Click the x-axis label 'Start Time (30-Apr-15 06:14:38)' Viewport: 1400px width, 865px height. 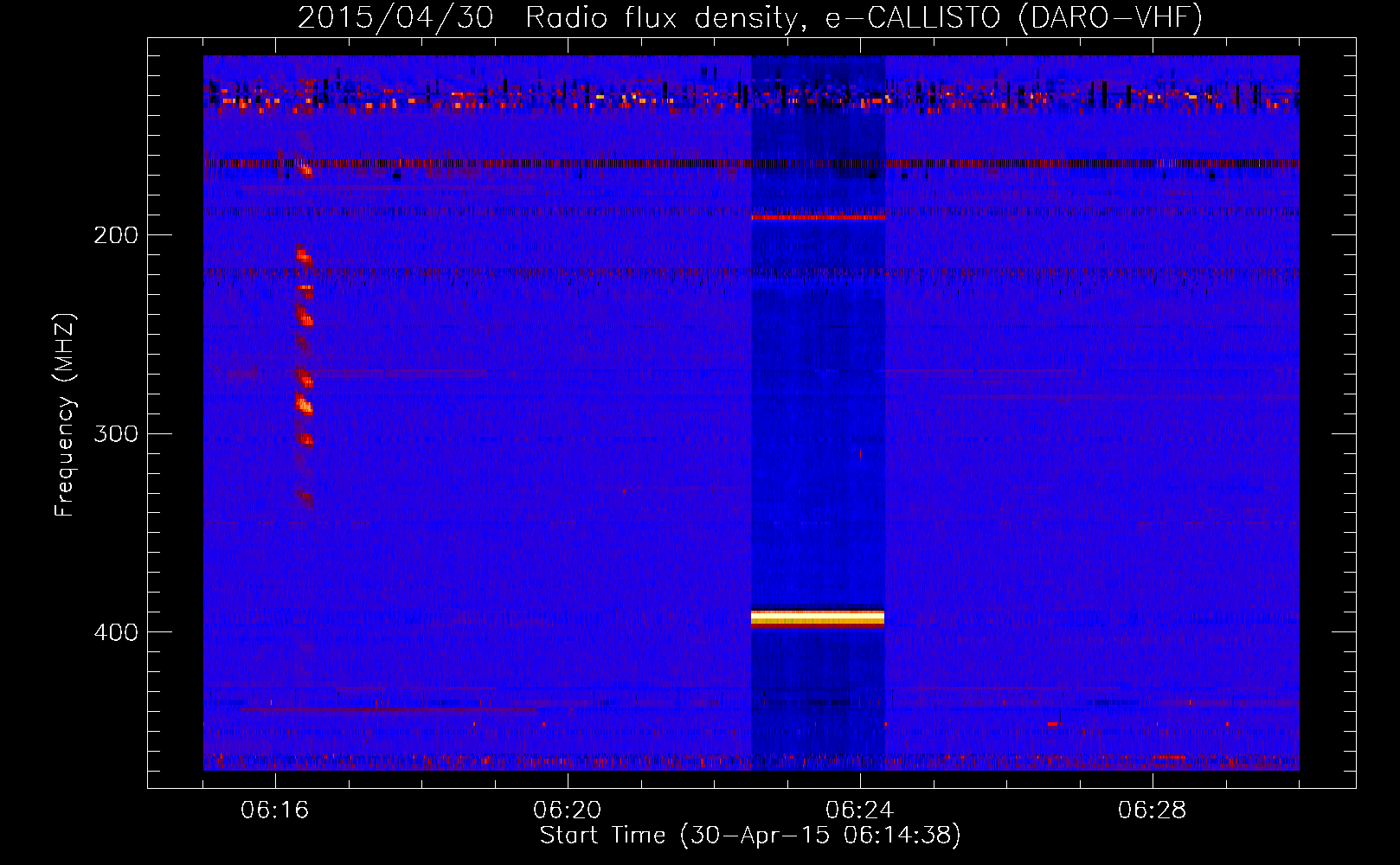click(750, 836)
